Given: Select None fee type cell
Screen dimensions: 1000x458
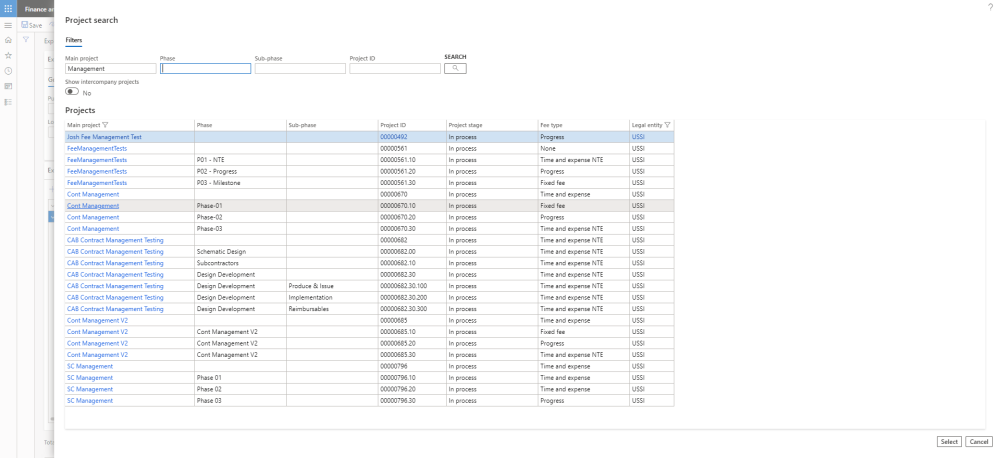Looking at the screenshot, I should [x=583, y=149].
